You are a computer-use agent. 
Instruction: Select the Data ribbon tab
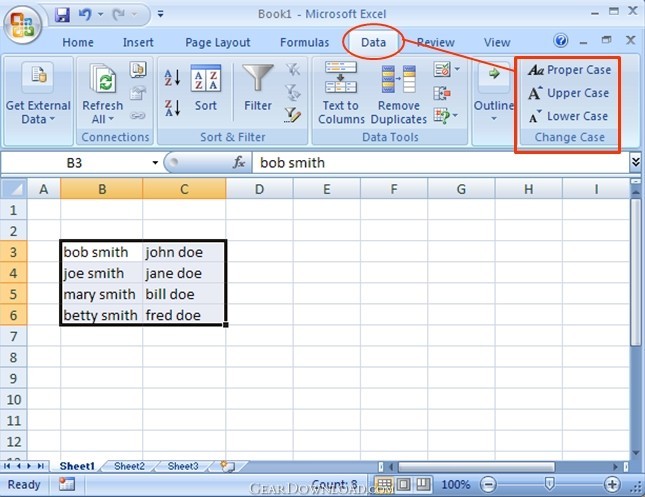click(373, 42)
